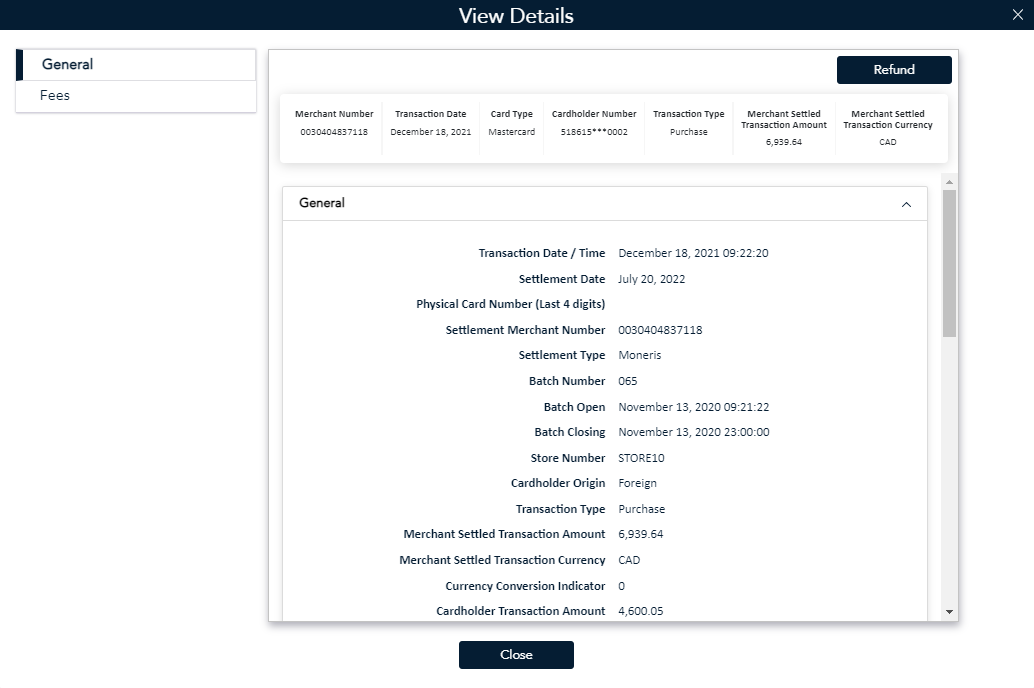This screenshot has height=688, width=1034.
Task: Click CAD currency value in General list
Action: [629, 560]
